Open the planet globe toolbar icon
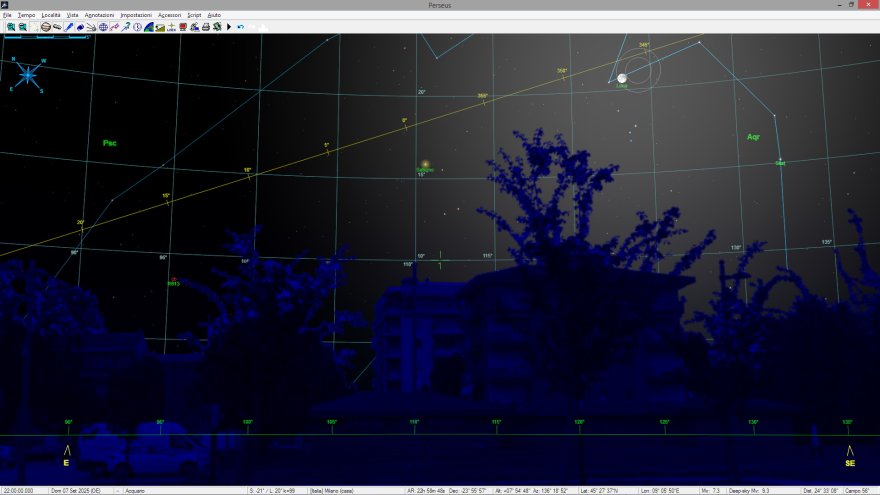880x495 pixels. [46, 27]
